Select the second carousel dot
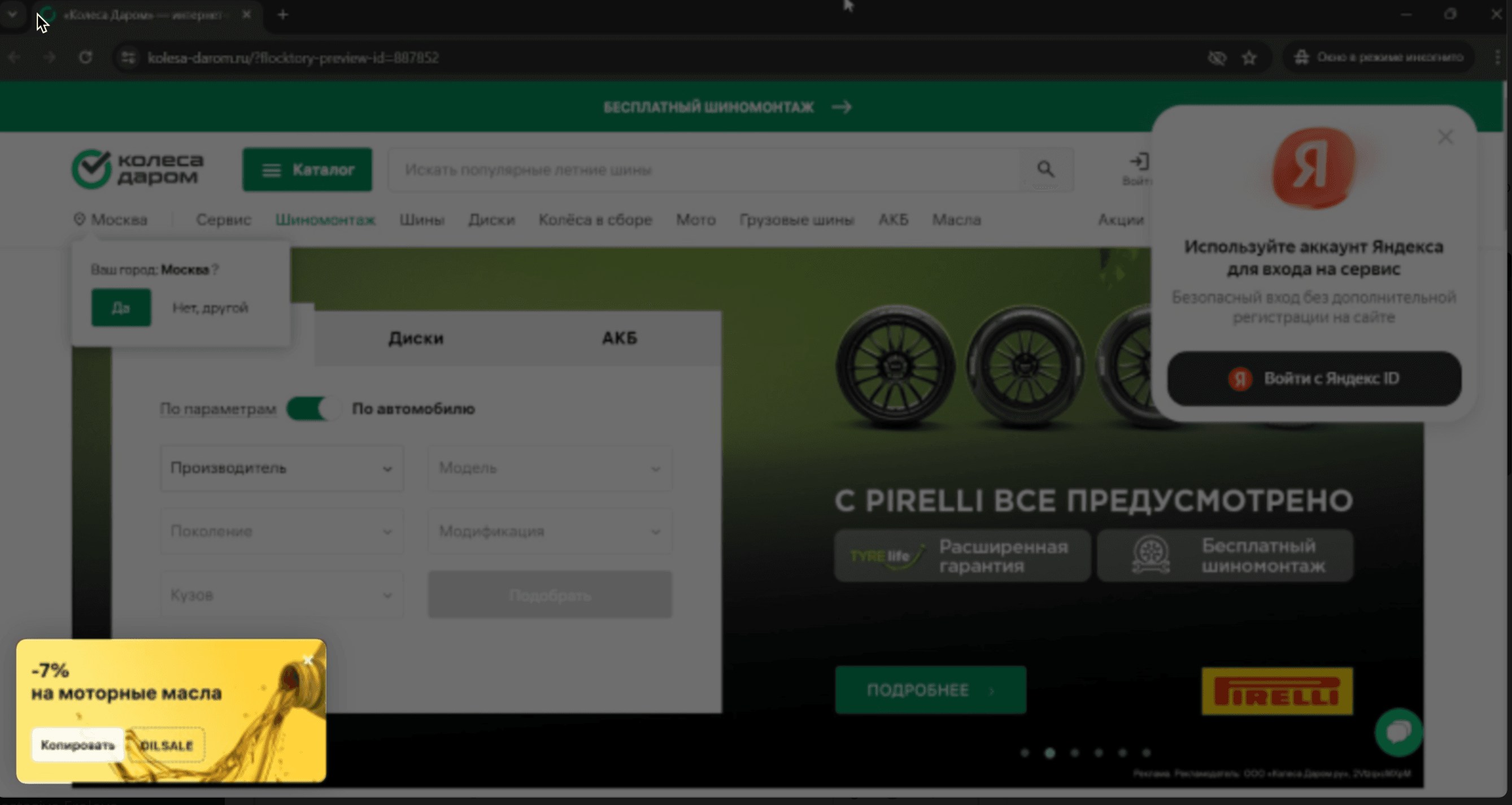 coord(1049,752)
